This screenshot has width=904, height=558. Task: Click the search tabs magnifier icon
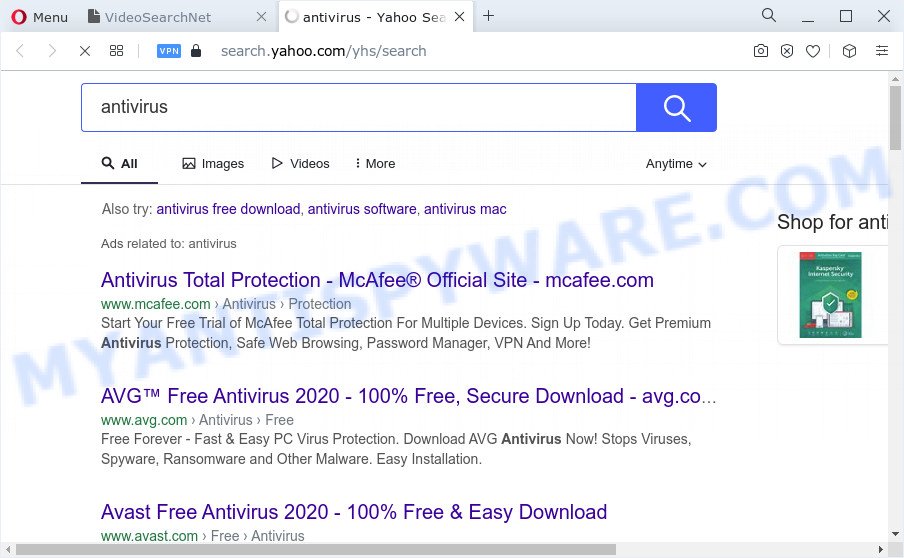click(x=769, y=16)
